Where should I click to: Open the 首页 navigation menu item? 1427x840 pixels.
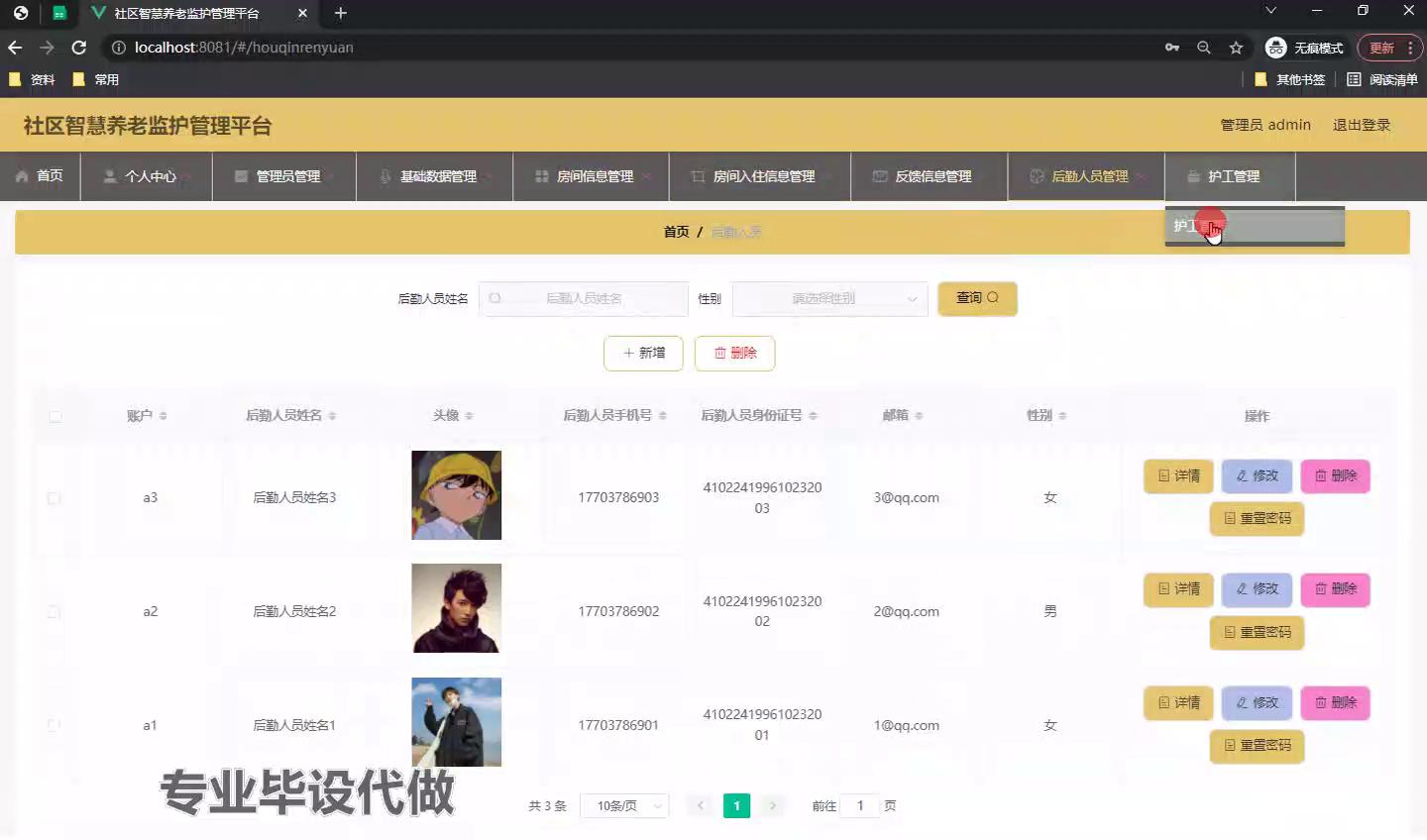41,176
